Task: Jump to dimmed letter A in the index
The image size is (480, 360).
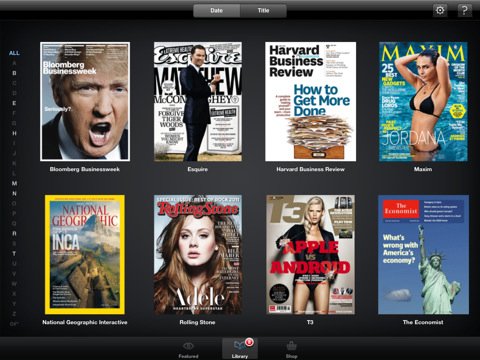Action: coord(14,63)
